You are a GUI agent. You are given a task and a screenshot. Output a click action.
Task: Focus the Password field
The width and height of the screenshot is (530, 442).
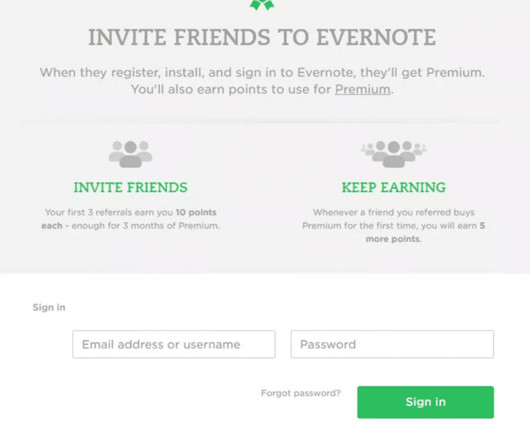[392, 344]
